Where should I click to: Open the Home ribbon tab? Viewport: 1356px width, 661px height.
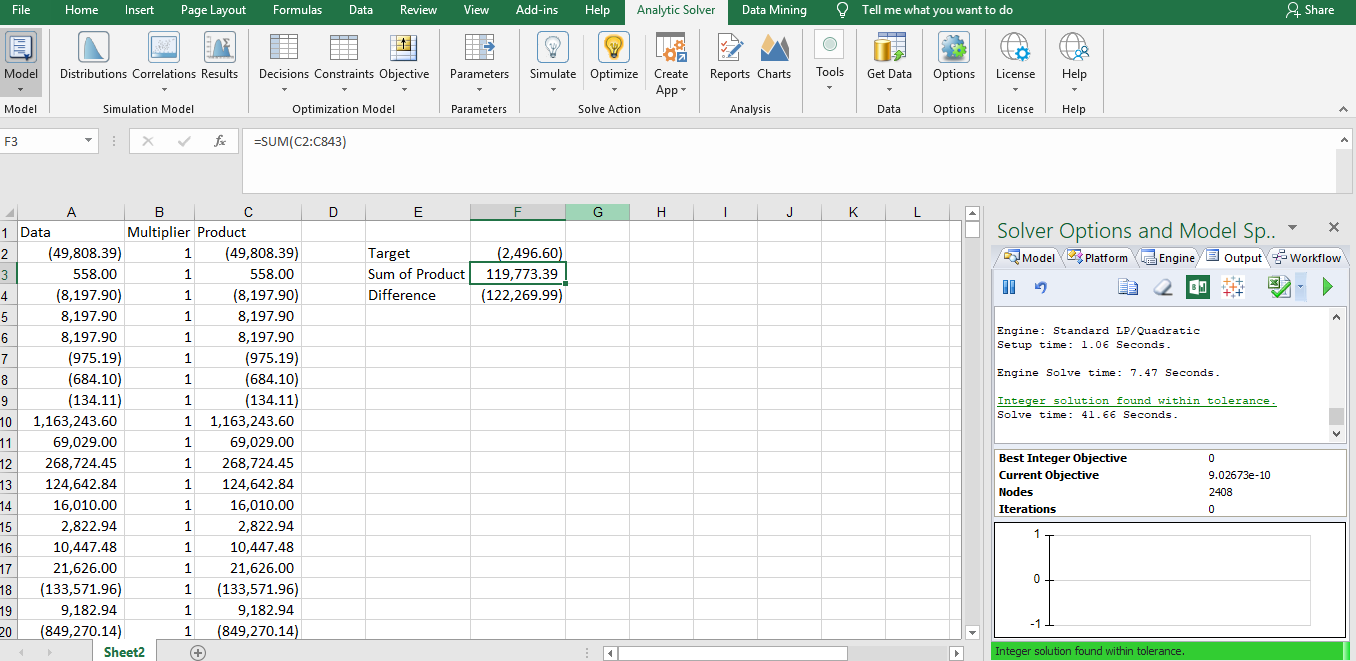[x=81, y=10]
